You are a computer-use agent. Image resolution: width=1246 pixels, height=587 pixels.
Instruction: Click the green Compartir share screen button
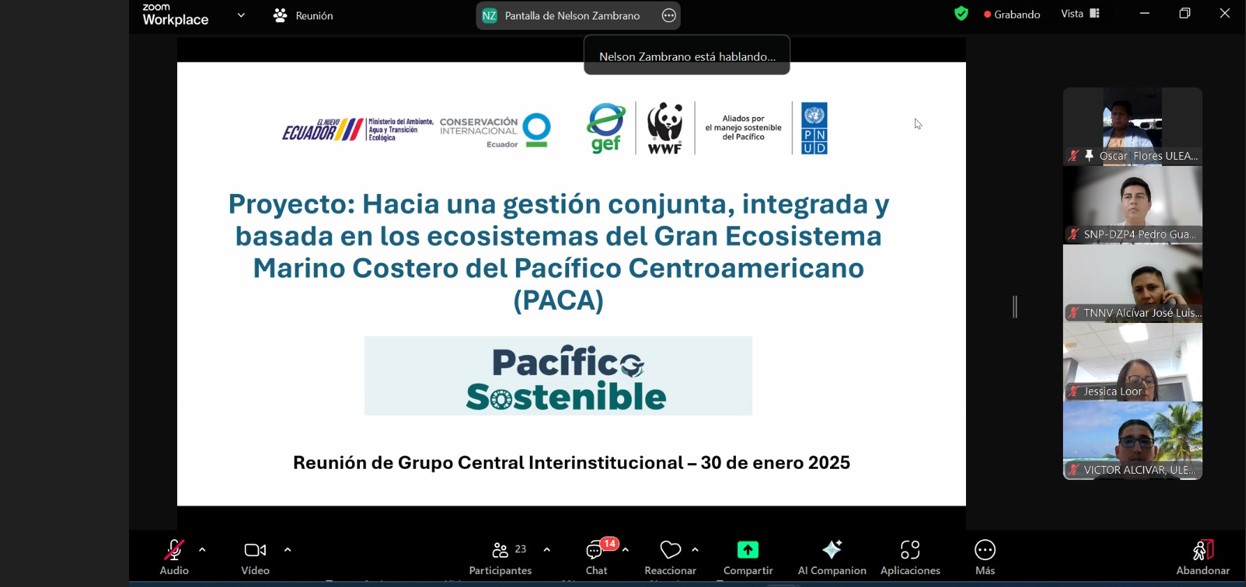point(748,556)
